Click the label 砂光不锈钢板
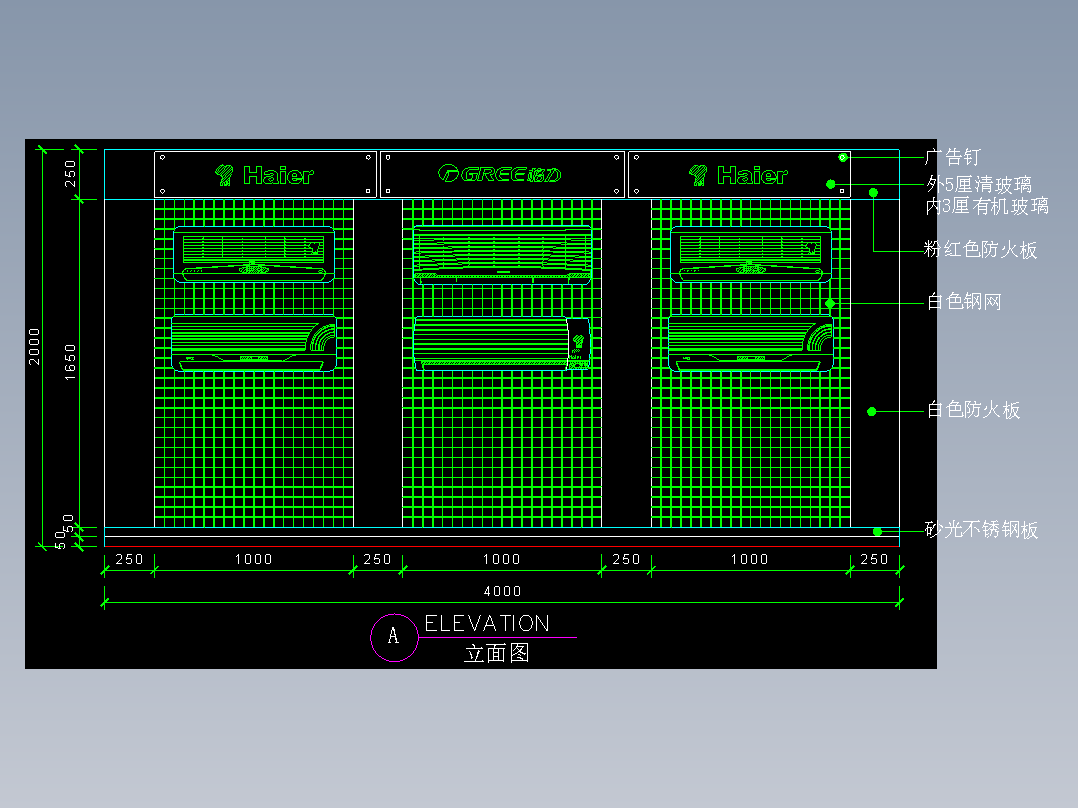This screenshot has height=808, width=1078. (x=981, y=529)
